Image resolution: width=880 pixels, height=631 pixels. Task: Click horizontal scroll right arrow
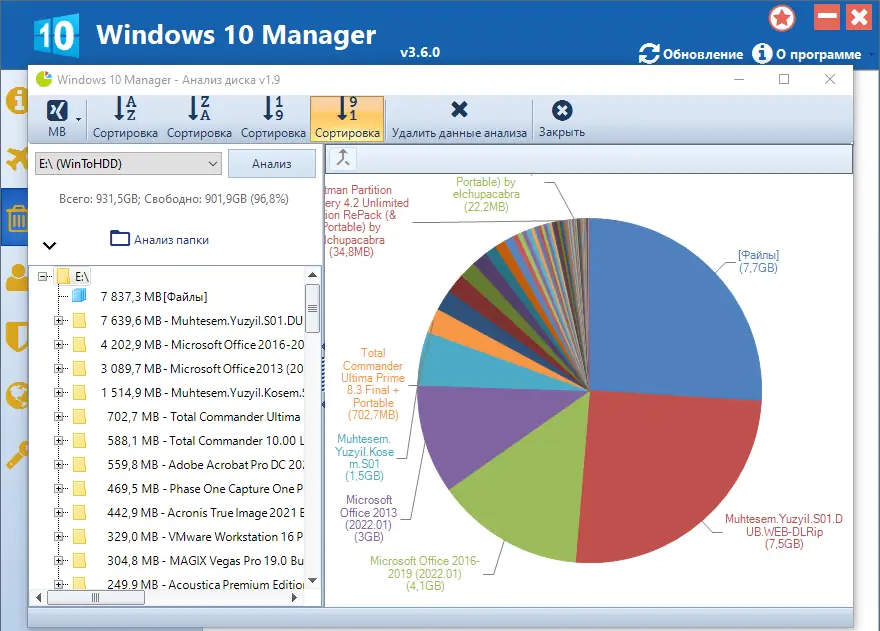coord(294,598)
